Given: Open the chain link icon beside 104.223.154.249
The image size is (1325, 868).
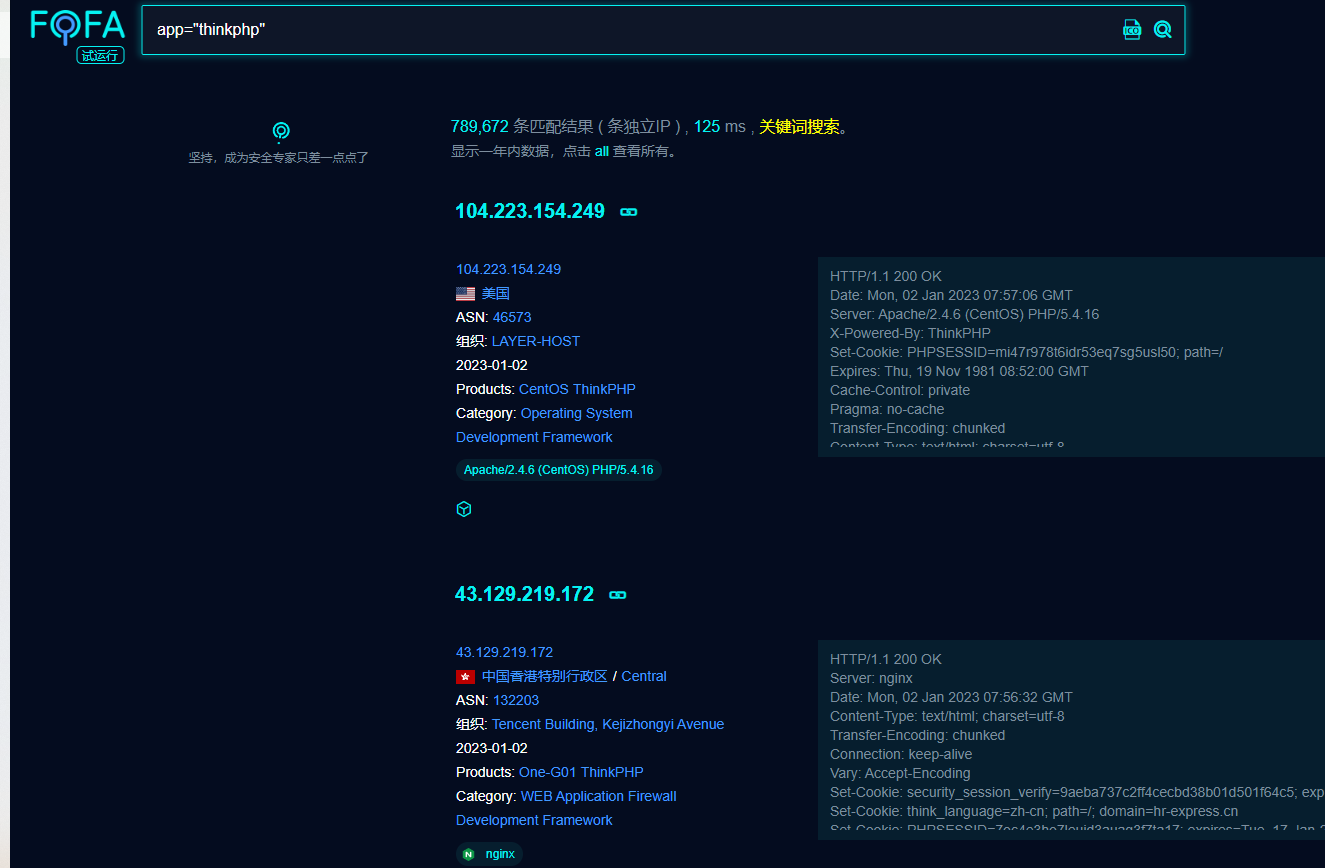Looking at the screenshot, I should [x=629, y=212].
